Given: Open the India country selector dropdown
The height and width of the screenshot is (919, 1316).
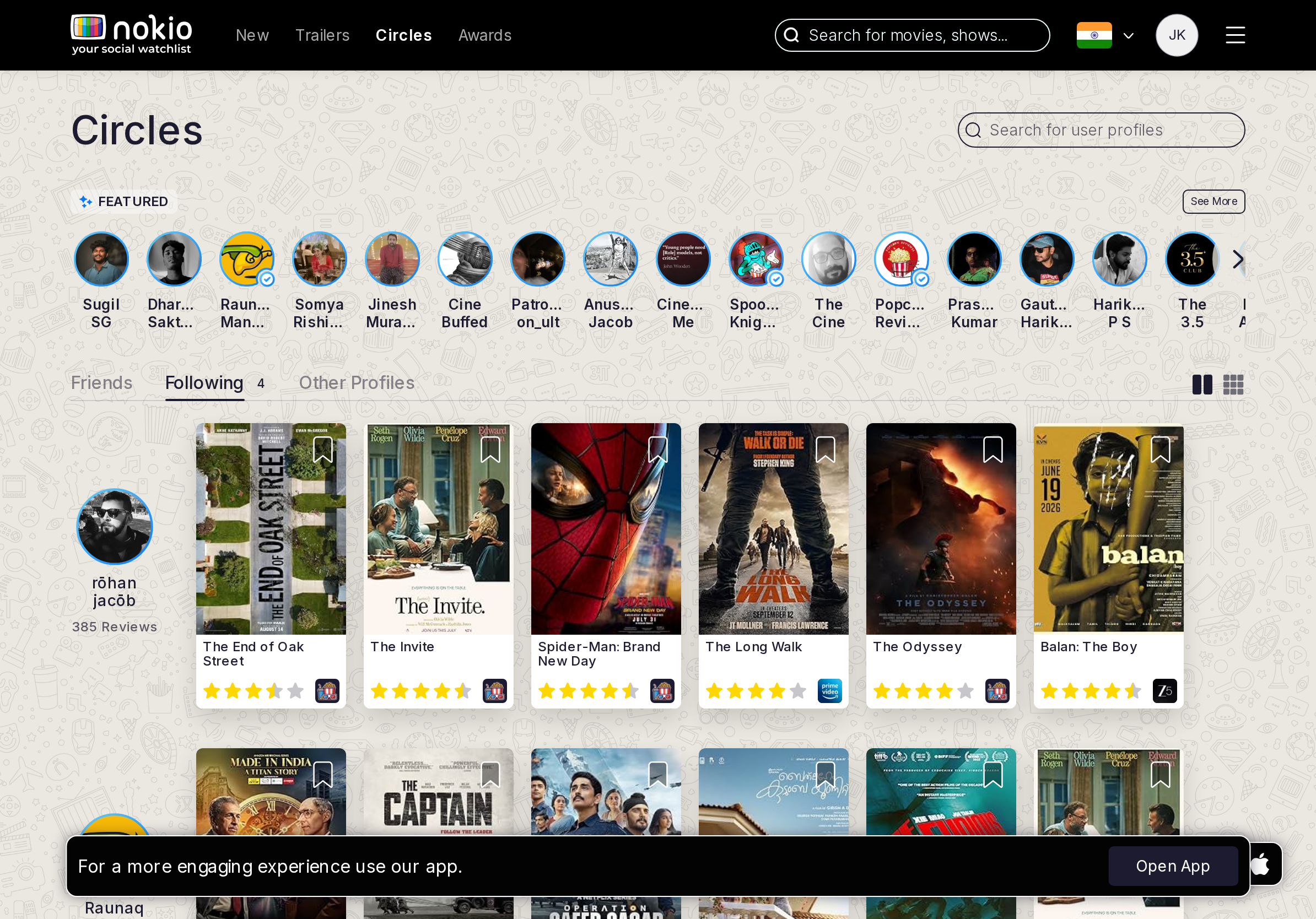Looking at the screenshot, I should pos(1105,35).
